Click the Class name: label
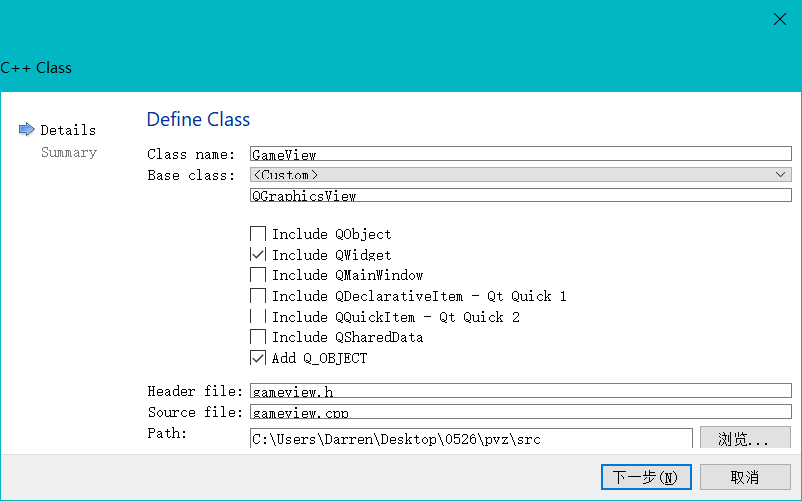Viewport: 802px width, 501px height. click(x=191, y=154)
